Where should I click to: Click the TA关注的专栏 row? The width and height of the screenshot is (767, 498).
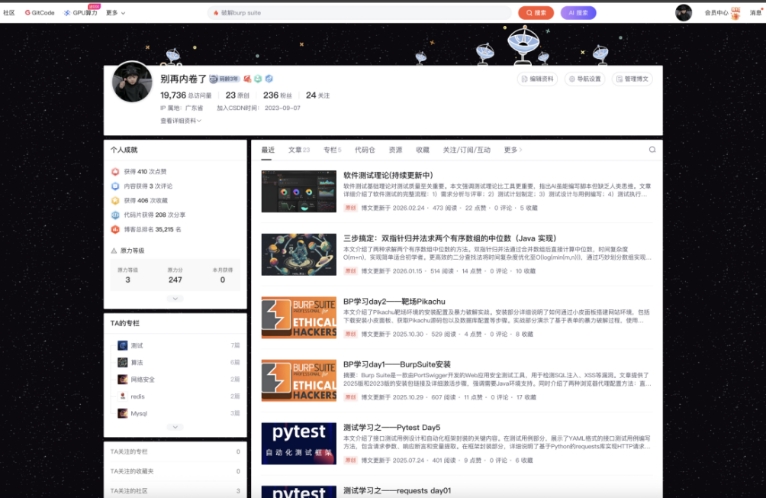[x=175, y=452]
